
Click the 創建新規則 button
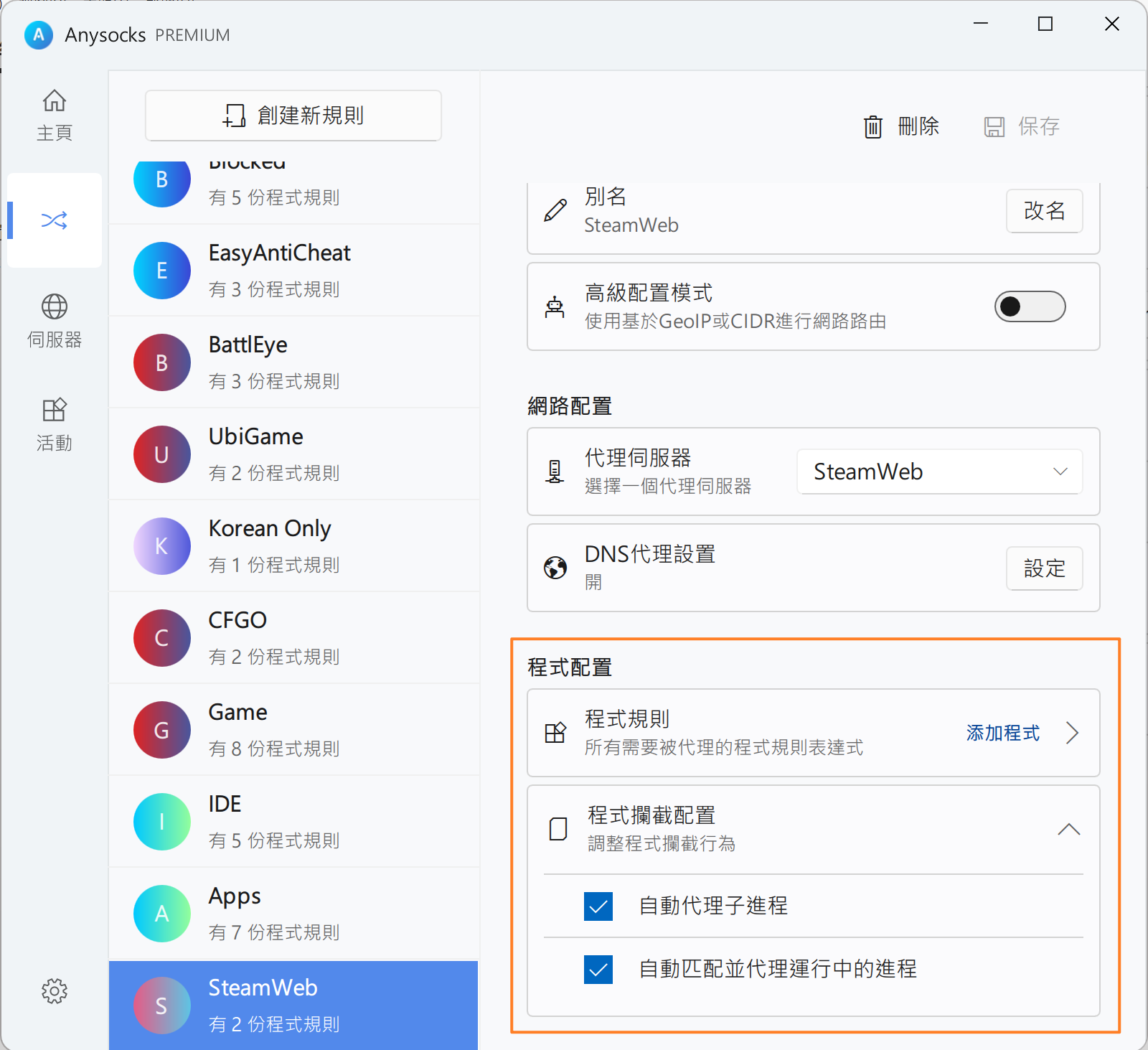click(293, 116)
